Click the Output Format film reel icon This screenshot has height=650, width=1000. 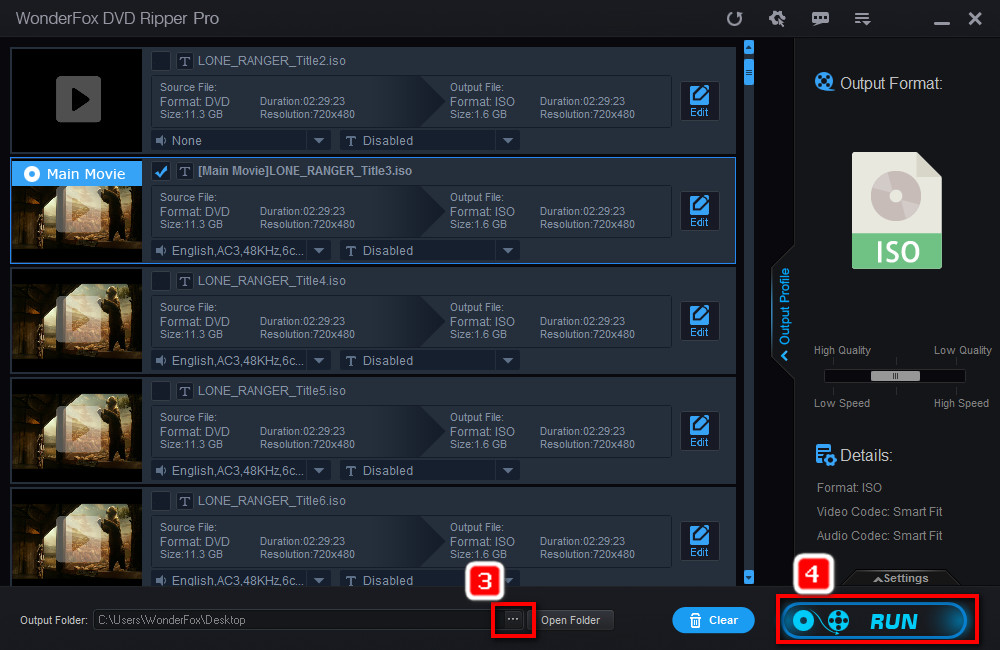point(824,82)
